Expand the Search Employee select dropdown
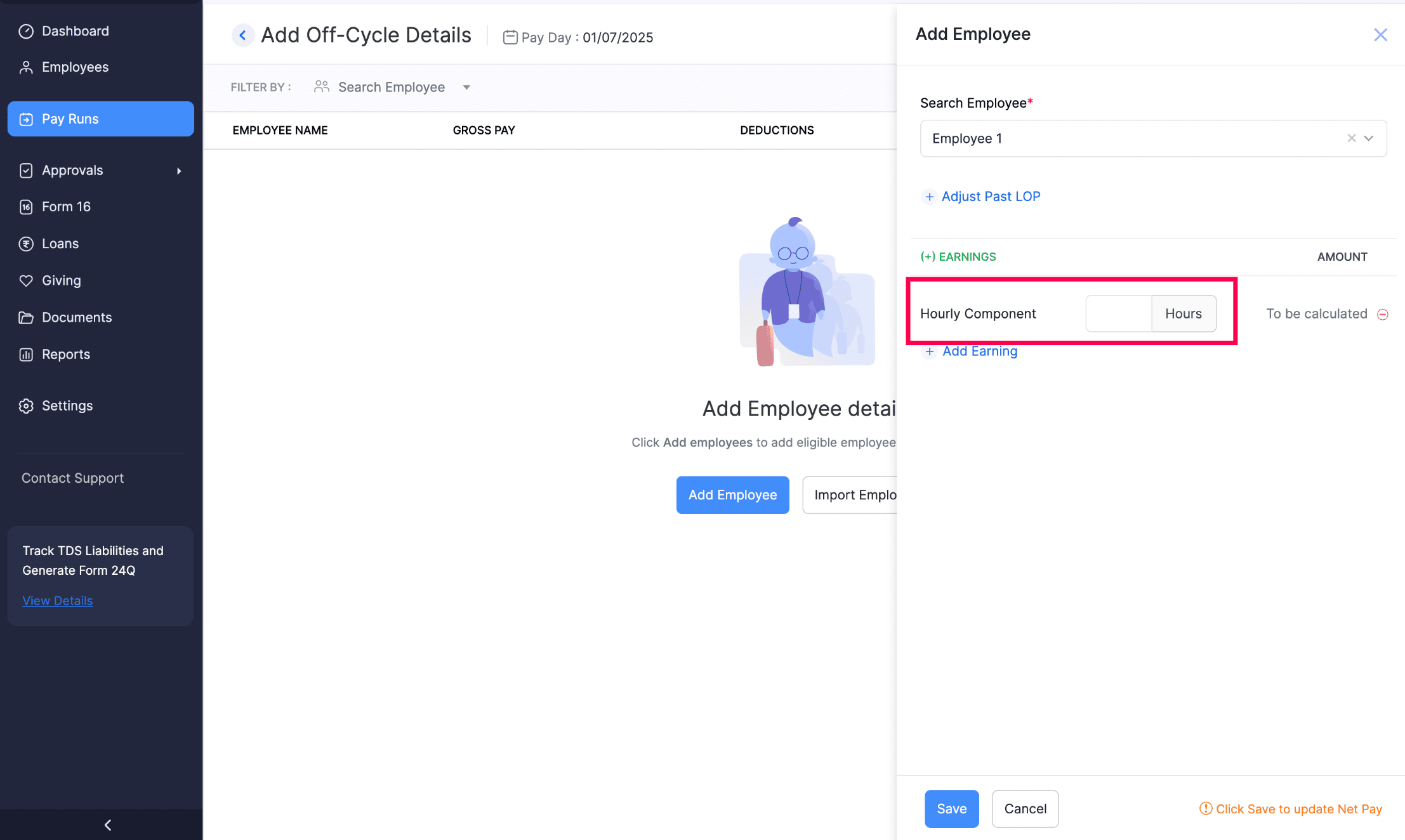Viewport: 1405px width, 840px height. (x=1369, y=138)
